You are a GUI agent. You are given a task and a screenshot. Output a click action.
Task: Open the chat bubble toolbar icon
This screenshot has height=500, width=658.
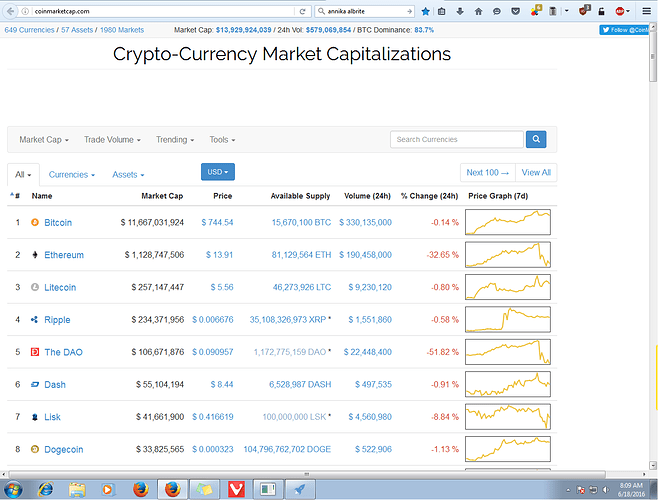click(x=497, y=11)
